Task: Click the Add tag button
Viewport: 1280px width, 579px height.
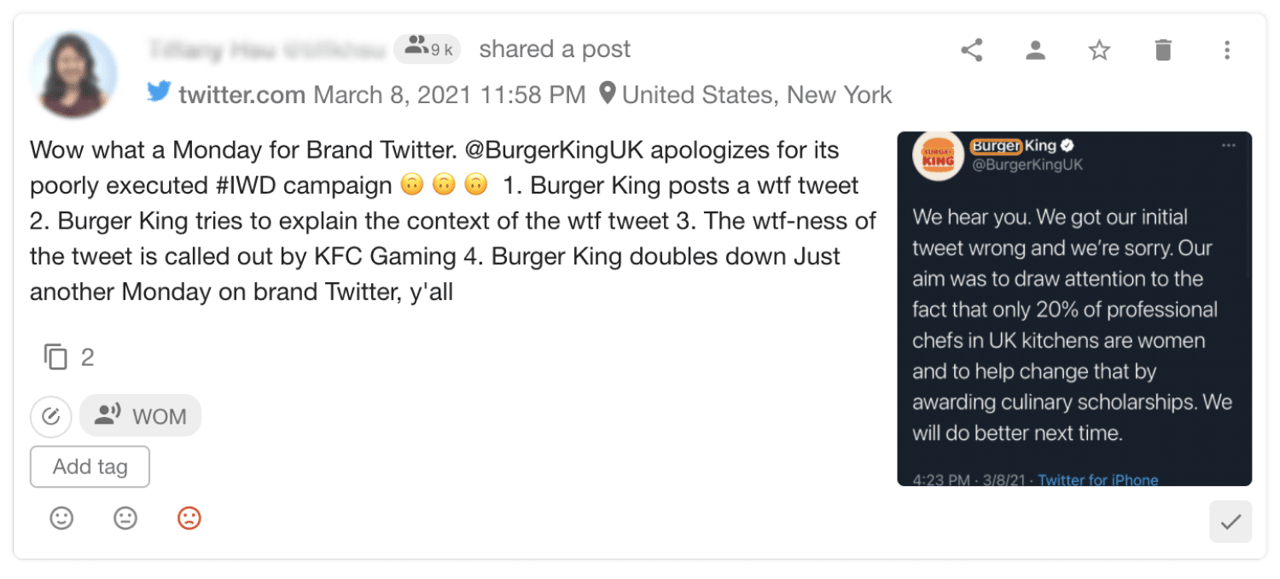Action: pyautogui.click(x=89, y=466)
